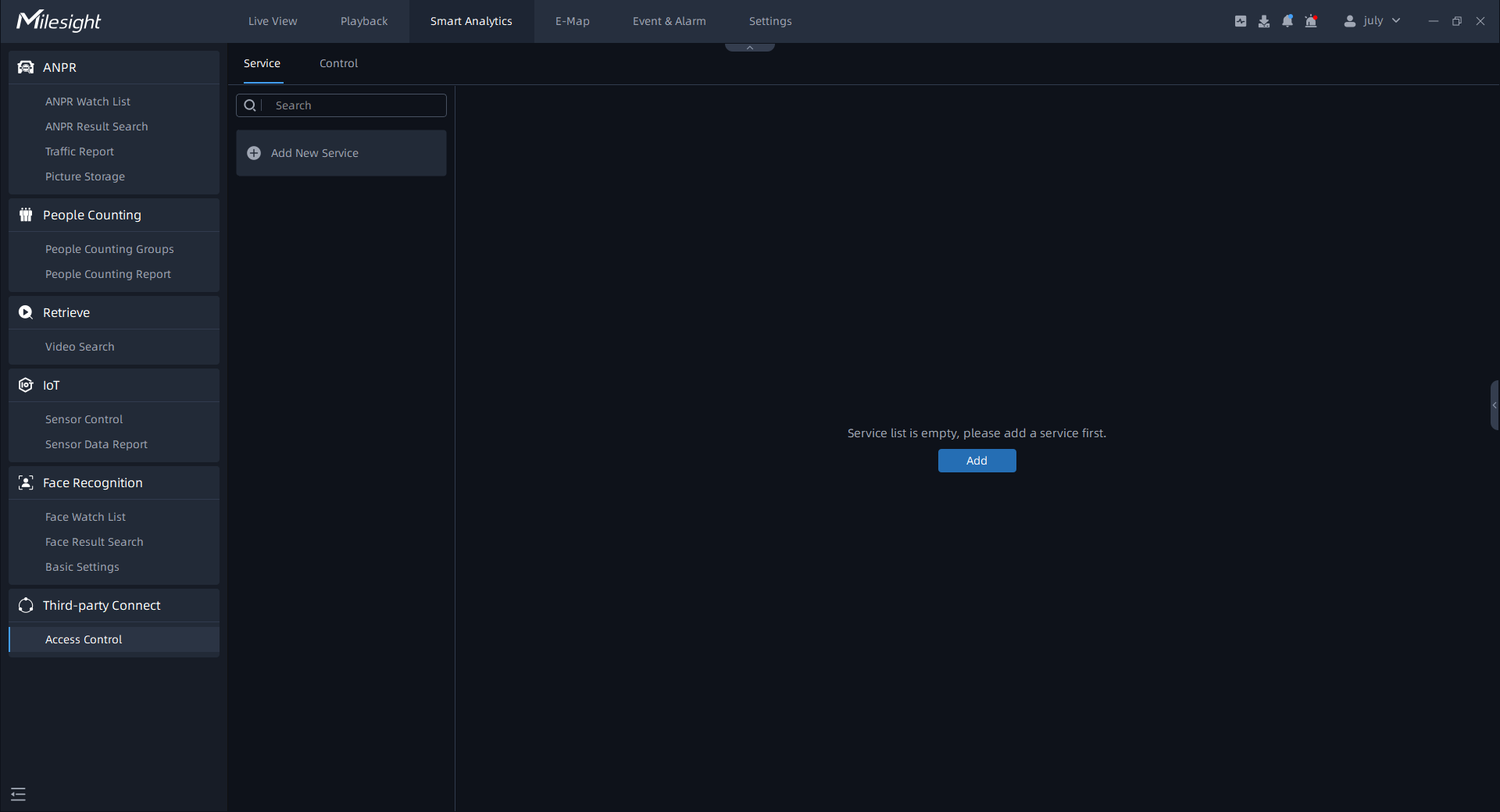The image size is (1500, 812).
Task: Open the system monitor icon in top bar
Action: coord(1241,21)
